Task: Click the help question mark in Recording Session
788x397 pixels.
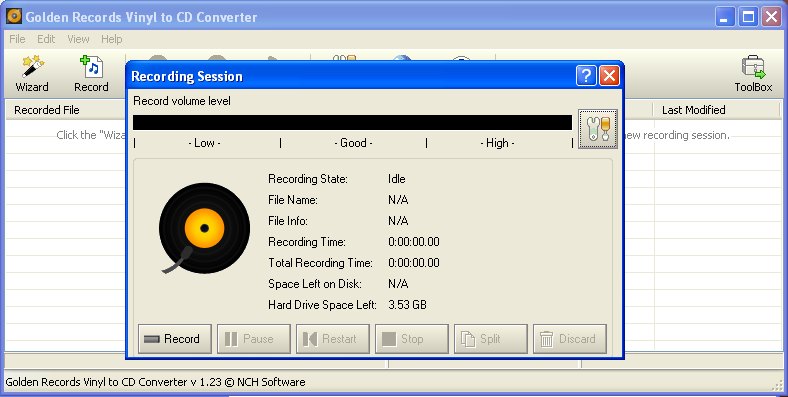Action: (x=586, y=76)
